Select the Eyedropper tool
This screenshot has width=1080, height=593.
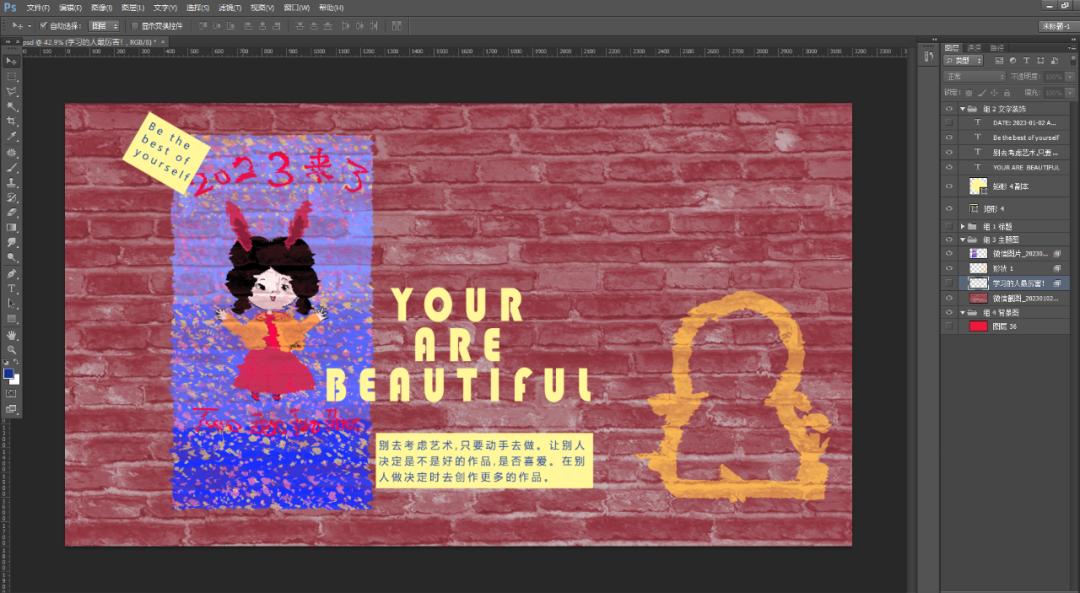point(11,137)
